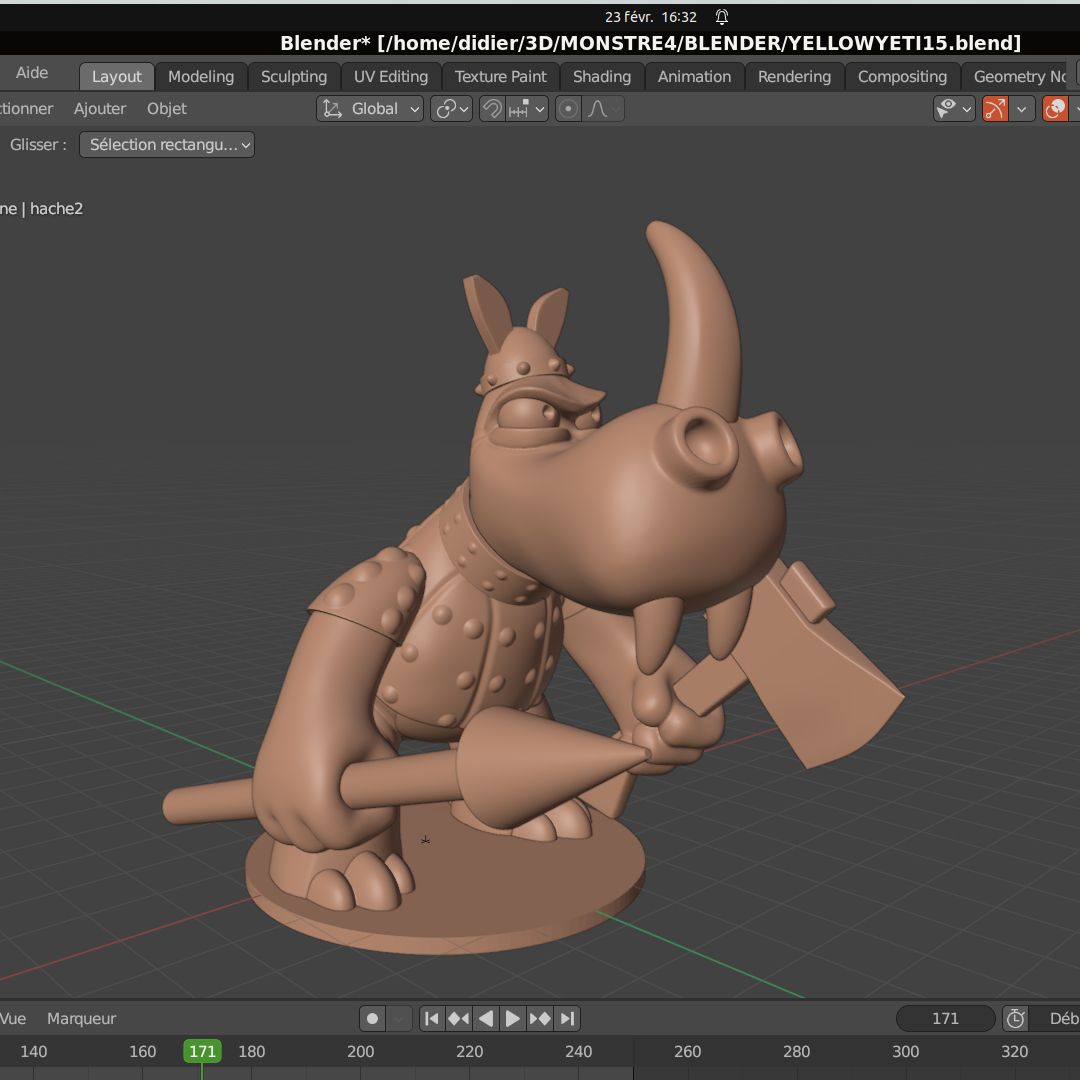
Task: Open object visibility and selectability filter
Action: [x=954, y=109]
